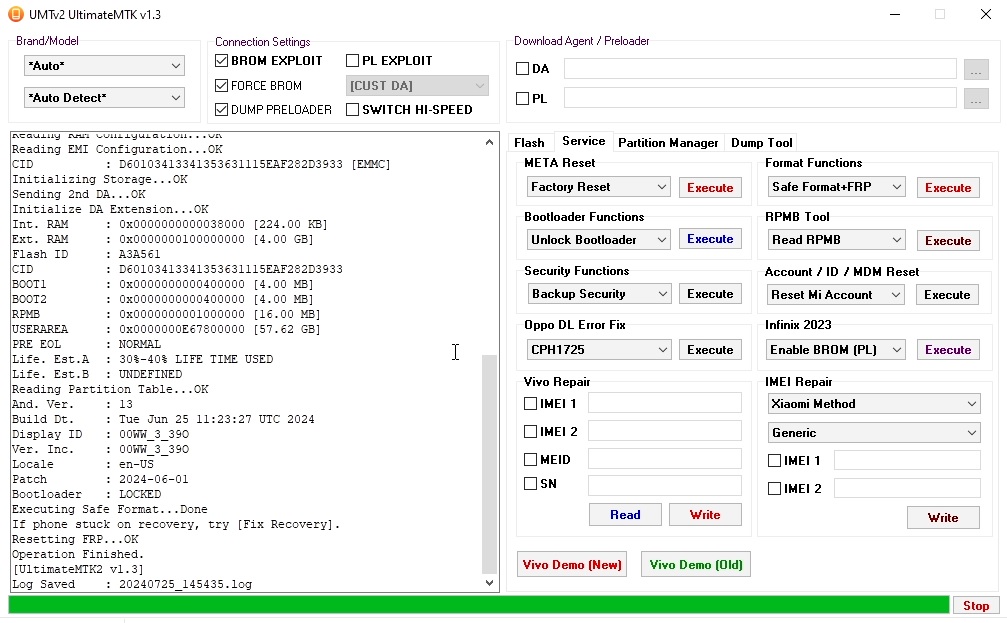Toggle FORCE BROM checkbox
The image size is (1007, 623).
coord(222,85)
